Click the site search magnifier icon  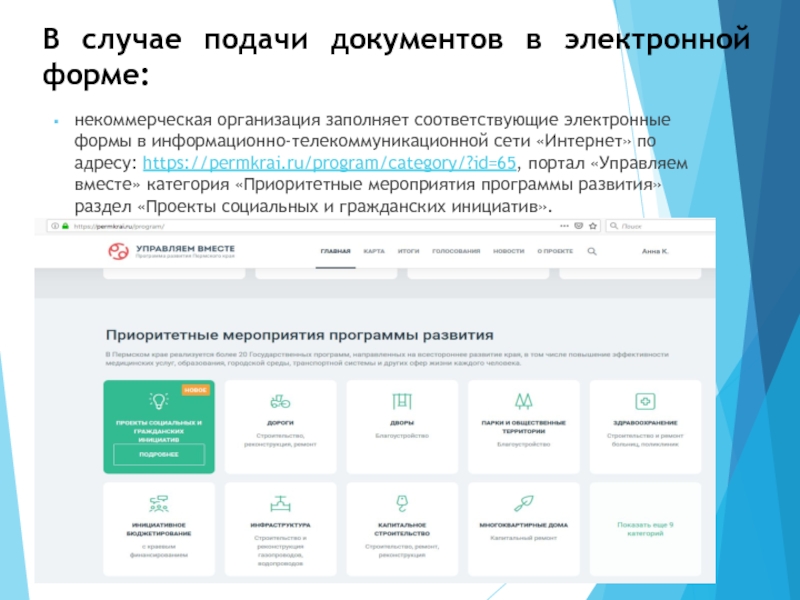click(x=592, y=252)
